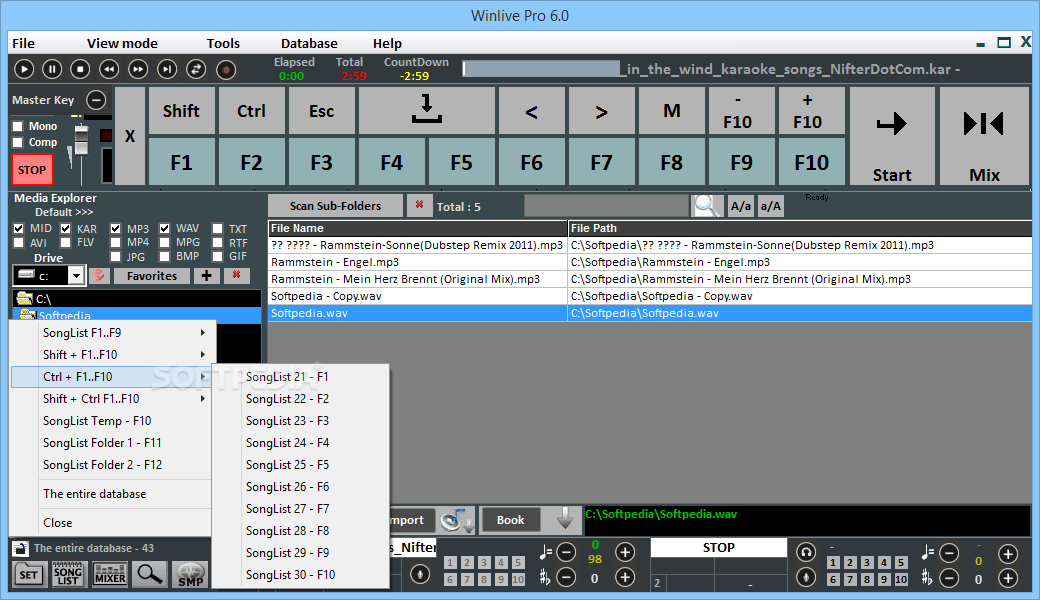Click the down arrow beside Book
Screen dimensions: 1040x600
pos(564,519)
